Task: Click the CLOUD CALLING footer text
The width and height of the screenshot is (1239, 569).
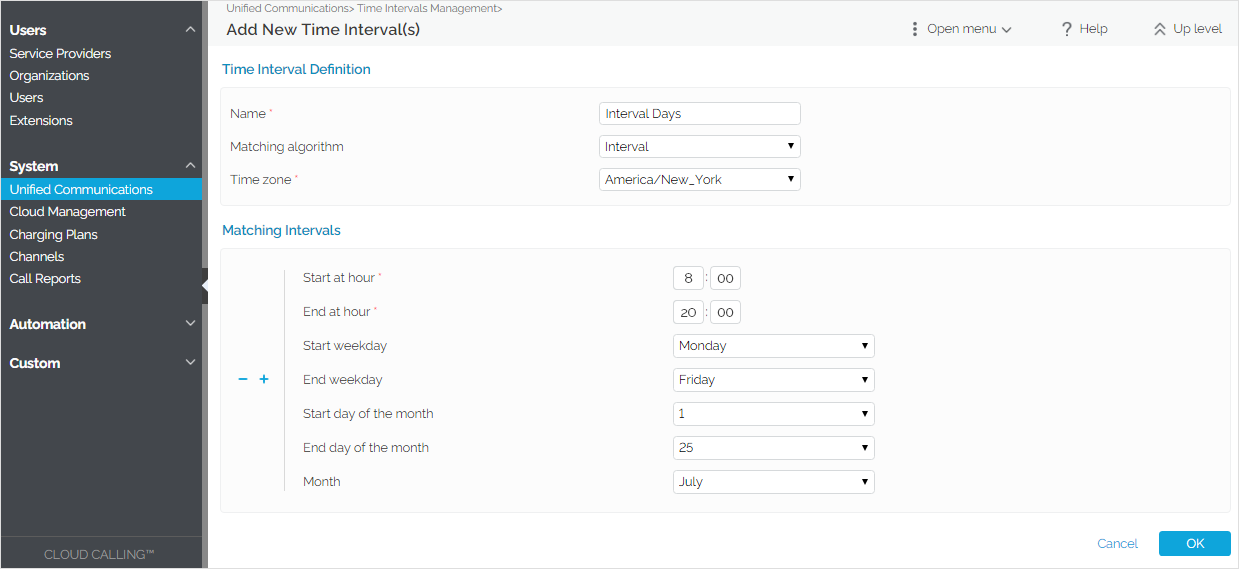Action: click(99, 554)
